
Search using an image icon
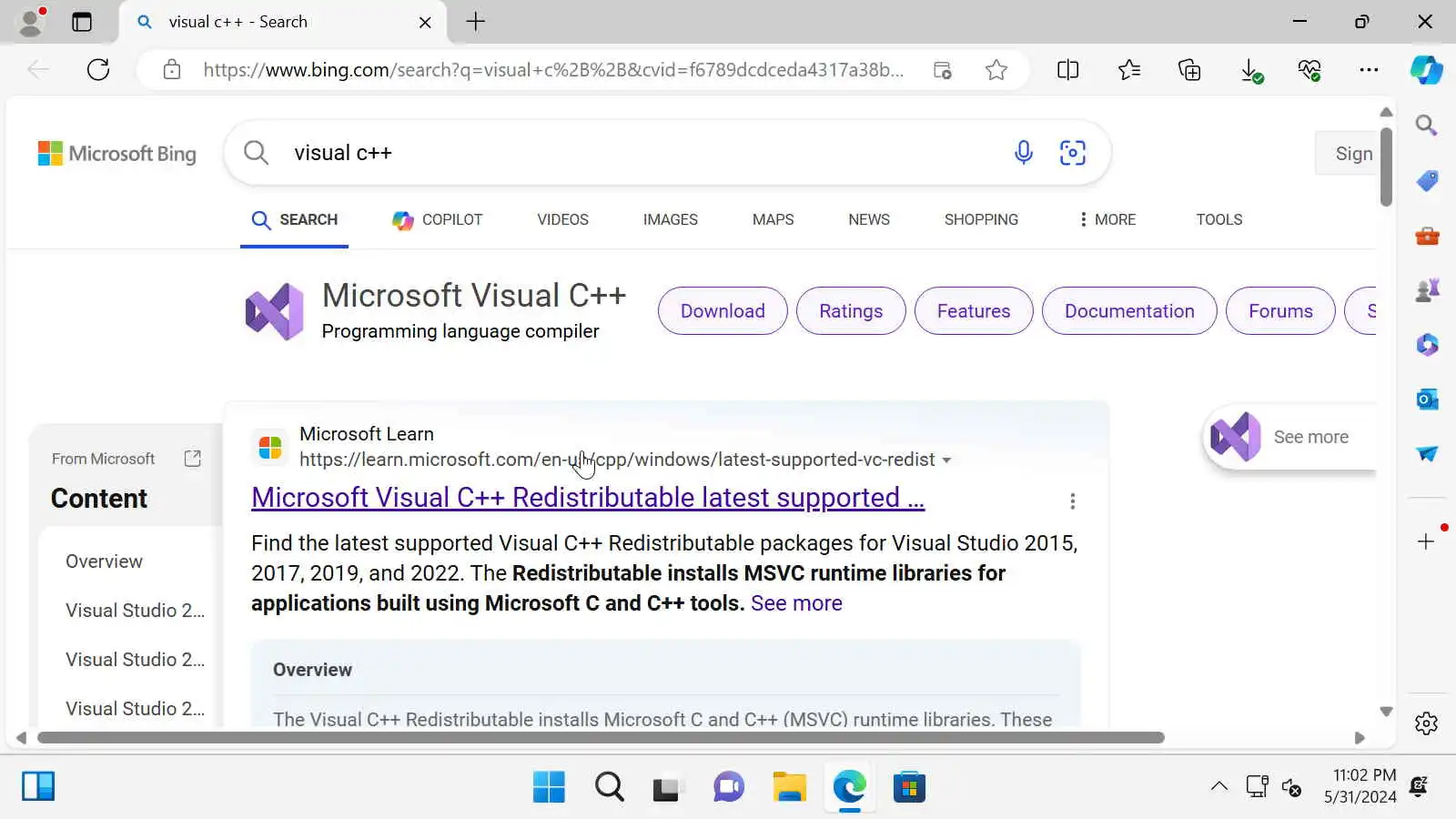coord(1073,153)
